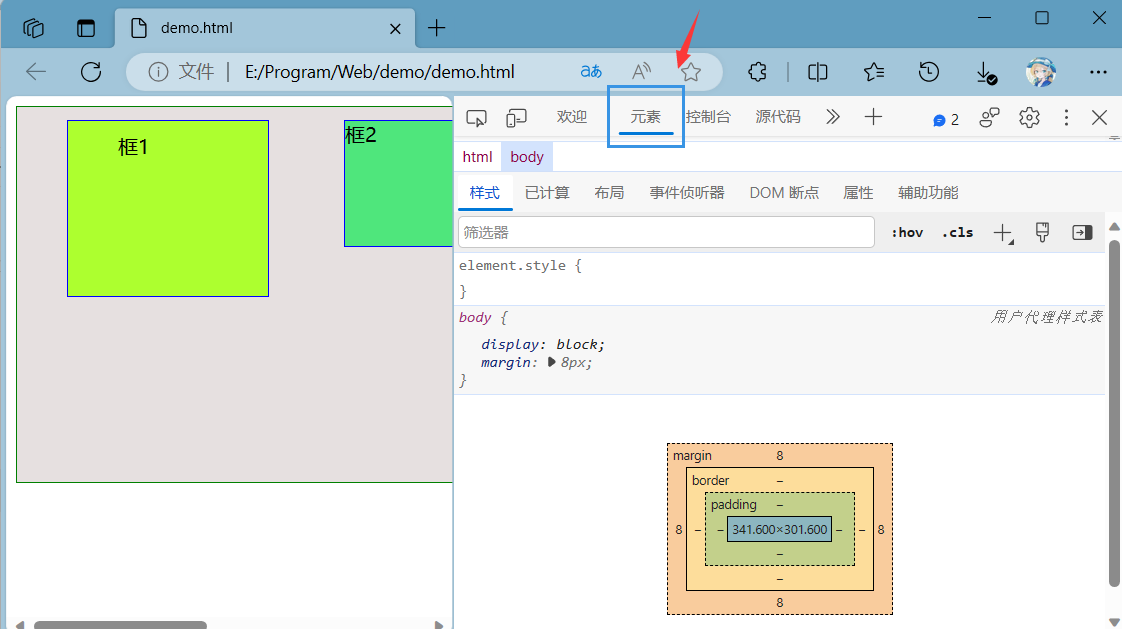Viewport: 1122px width, 629px height.
Task: Click the 框2 box on the page
Action: [x=398, y=183]
